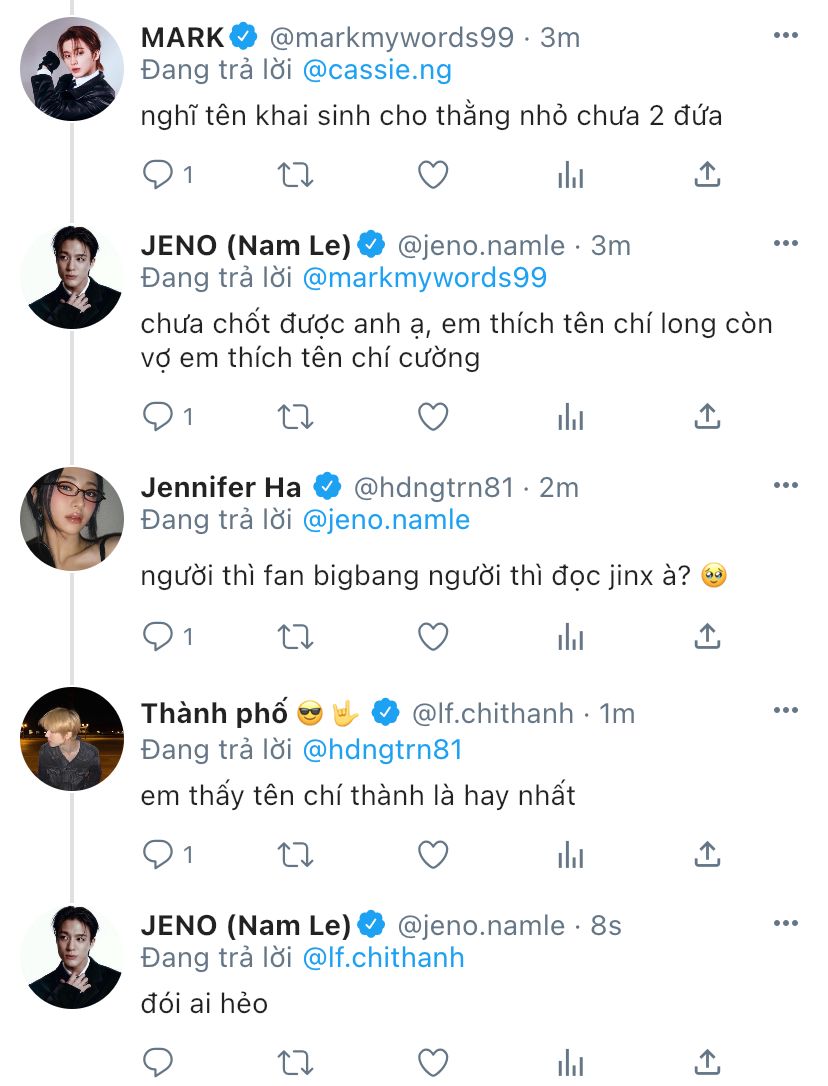Open the @markmywords99 reply mention link
828x1086 pixels.
(424, 277)
